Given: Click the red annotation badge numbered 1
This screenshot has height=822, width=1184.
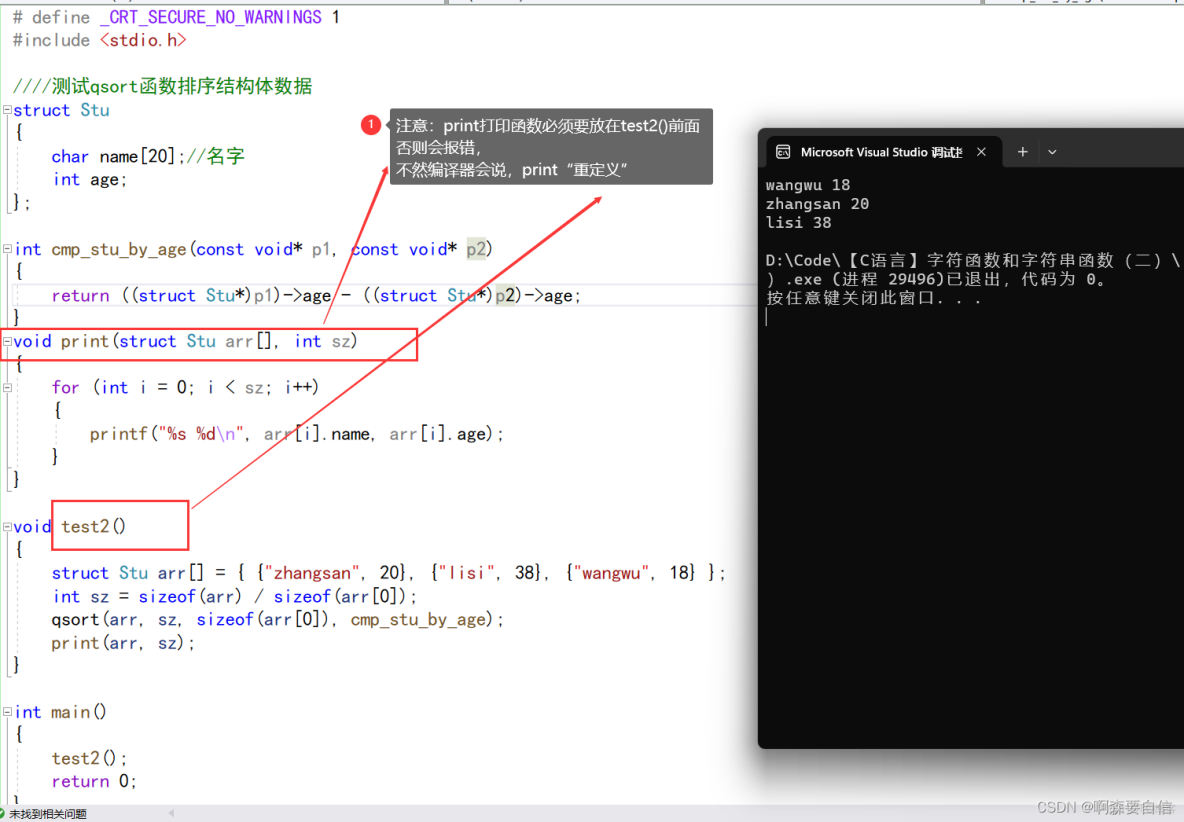Looking at the screenshot, I should (x=371, y=125).
